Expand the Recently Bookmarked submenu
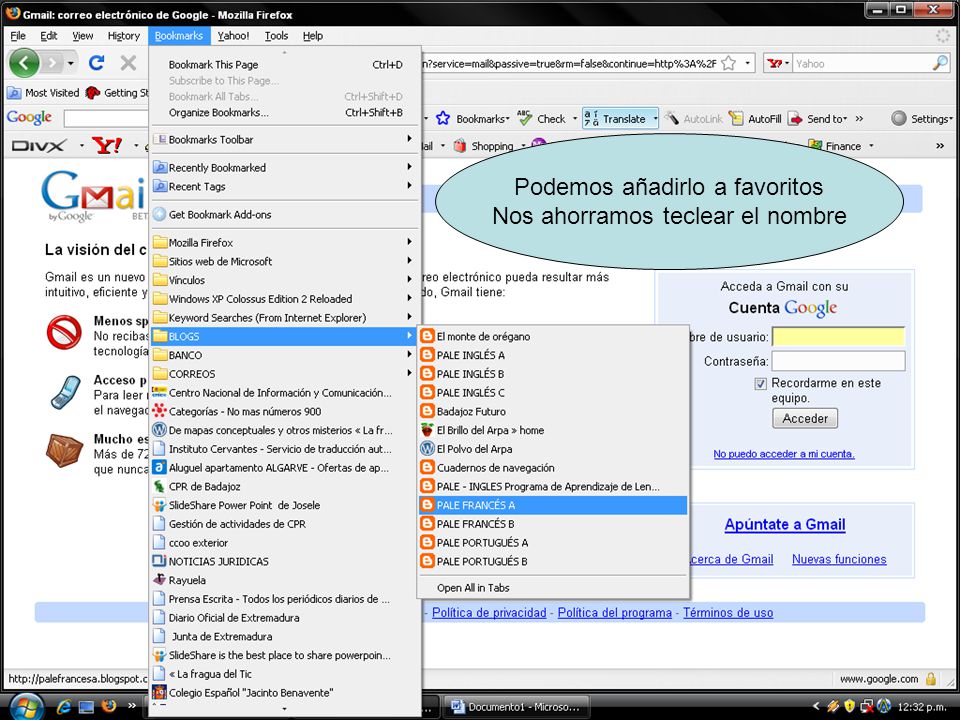This screenshot has width=960, height=720. [x=286, y=167]
